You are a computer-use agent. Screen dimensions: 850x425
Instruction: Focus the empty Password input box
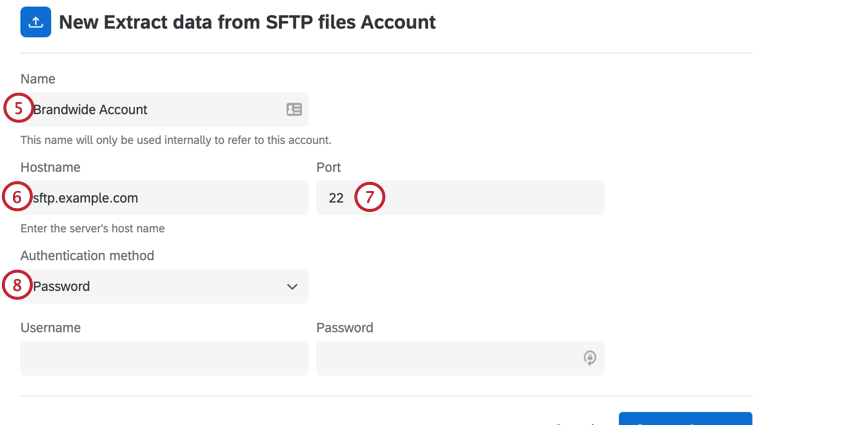(450, 358)
